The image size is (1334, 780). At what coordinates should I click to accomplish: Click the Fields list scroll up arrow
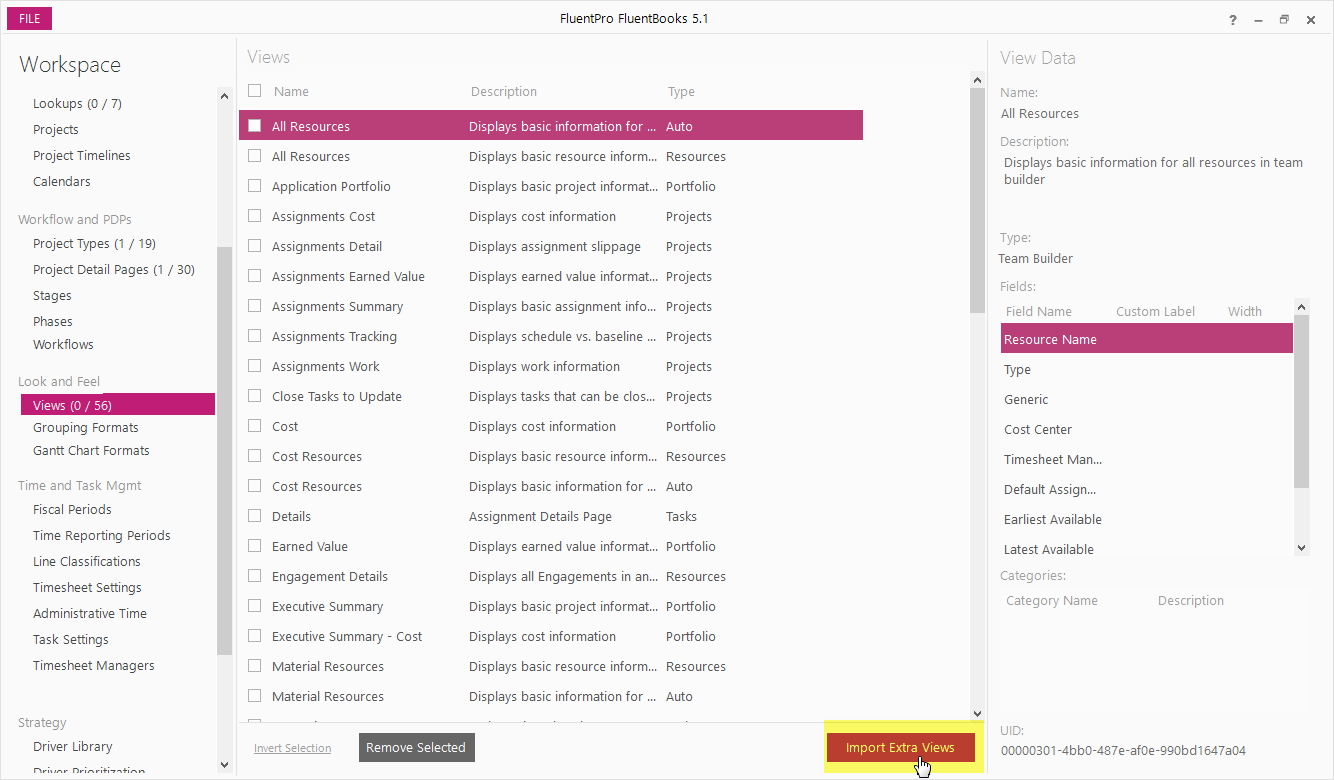(x=1301, y=308)
